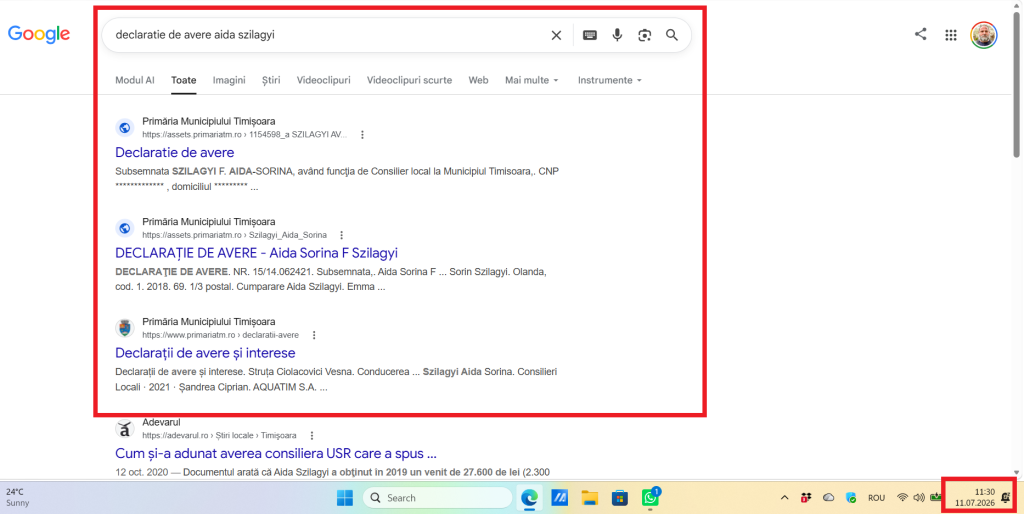Click inside the Google search input field

pyautogui.click(x=327, y=35)
